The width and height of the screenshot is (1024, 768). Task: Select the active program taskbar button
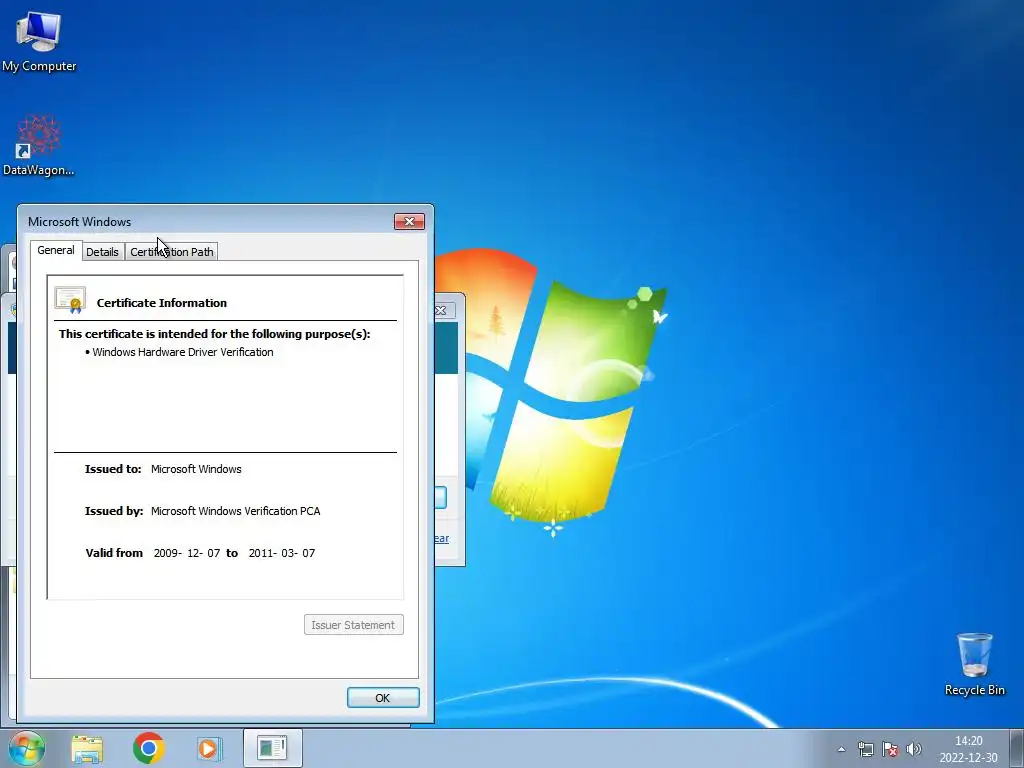[272, 748]
